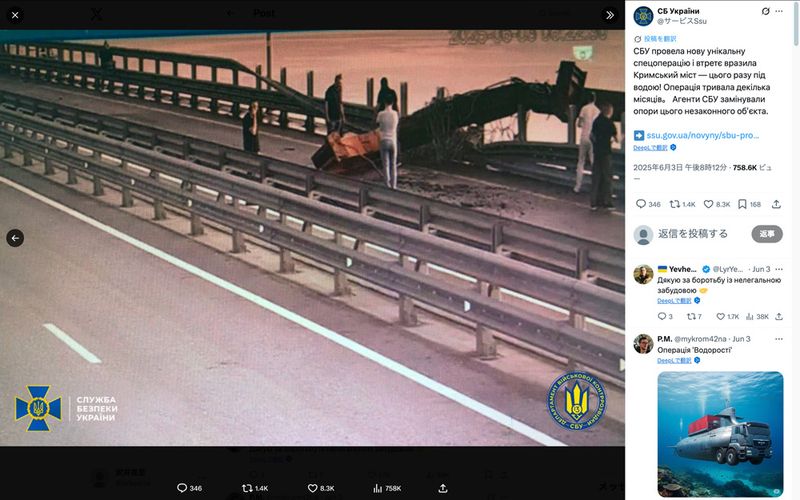Collapse the side panel with the double-chevron icon
This screenshot has height=500, width=800.
[x=610, y=15]
